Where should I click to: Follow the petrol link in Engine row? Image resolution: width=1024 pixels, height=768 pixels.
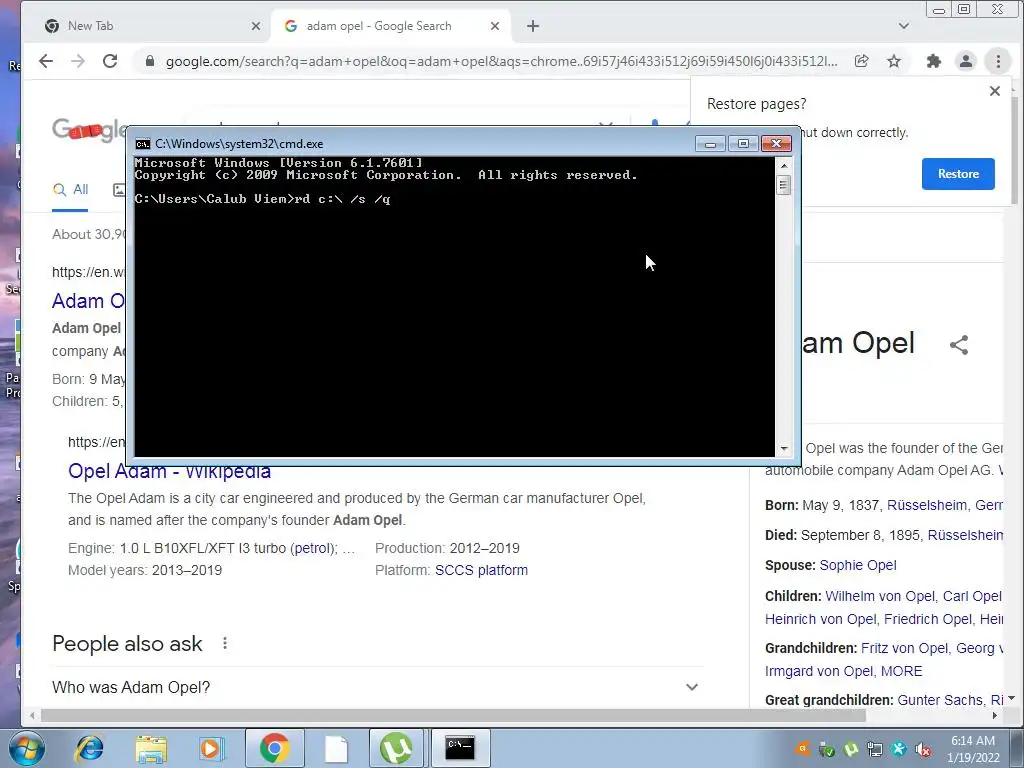click(x=313, y=548)
